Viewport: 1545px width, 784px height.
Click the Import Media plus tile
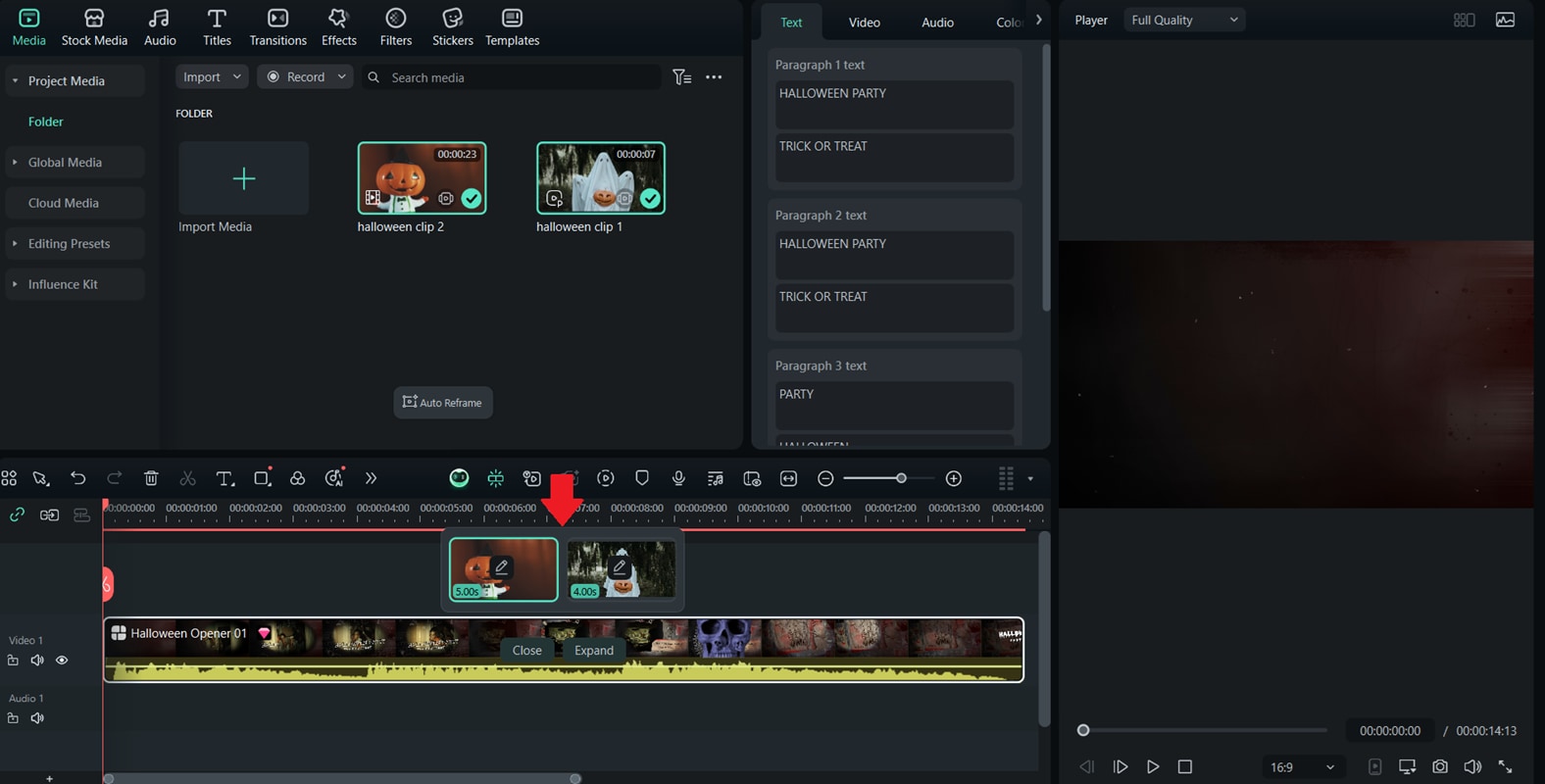tap(243, 177)
